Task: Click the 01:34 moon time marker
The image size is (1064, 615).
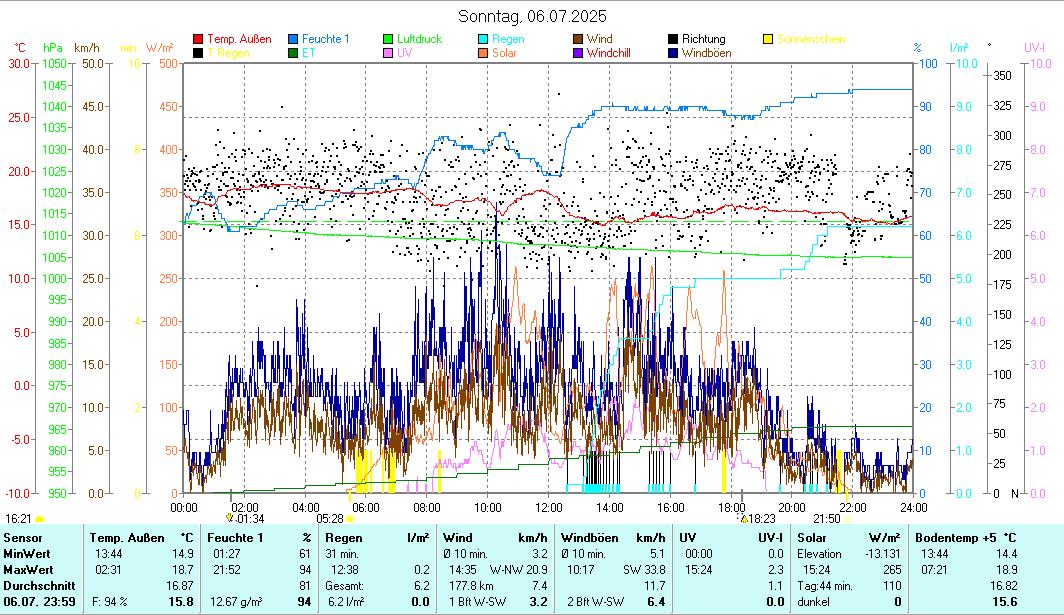Action: click(x=250, y=519)
